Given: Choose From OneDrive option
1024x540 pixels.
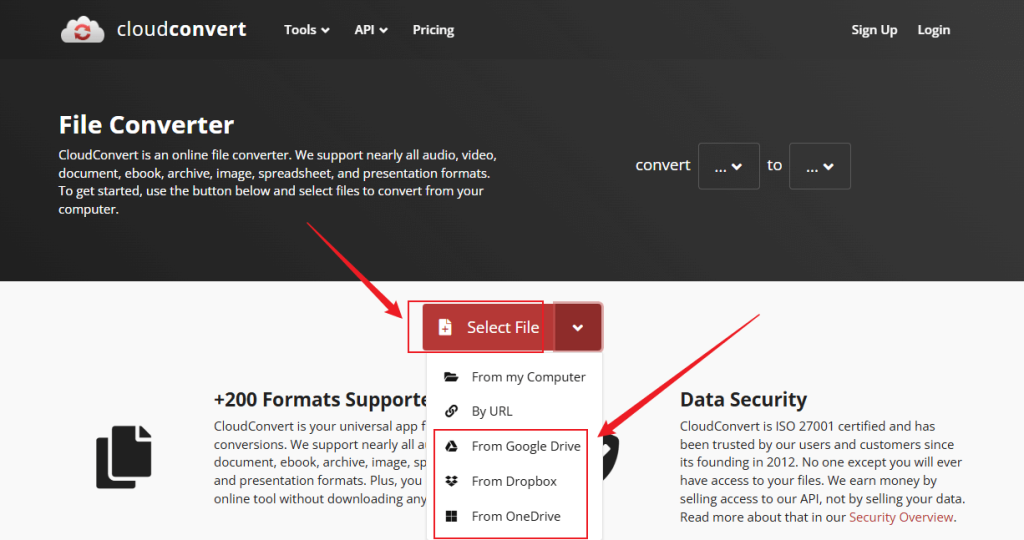Looking at the screenshot, I should point(514,516).
